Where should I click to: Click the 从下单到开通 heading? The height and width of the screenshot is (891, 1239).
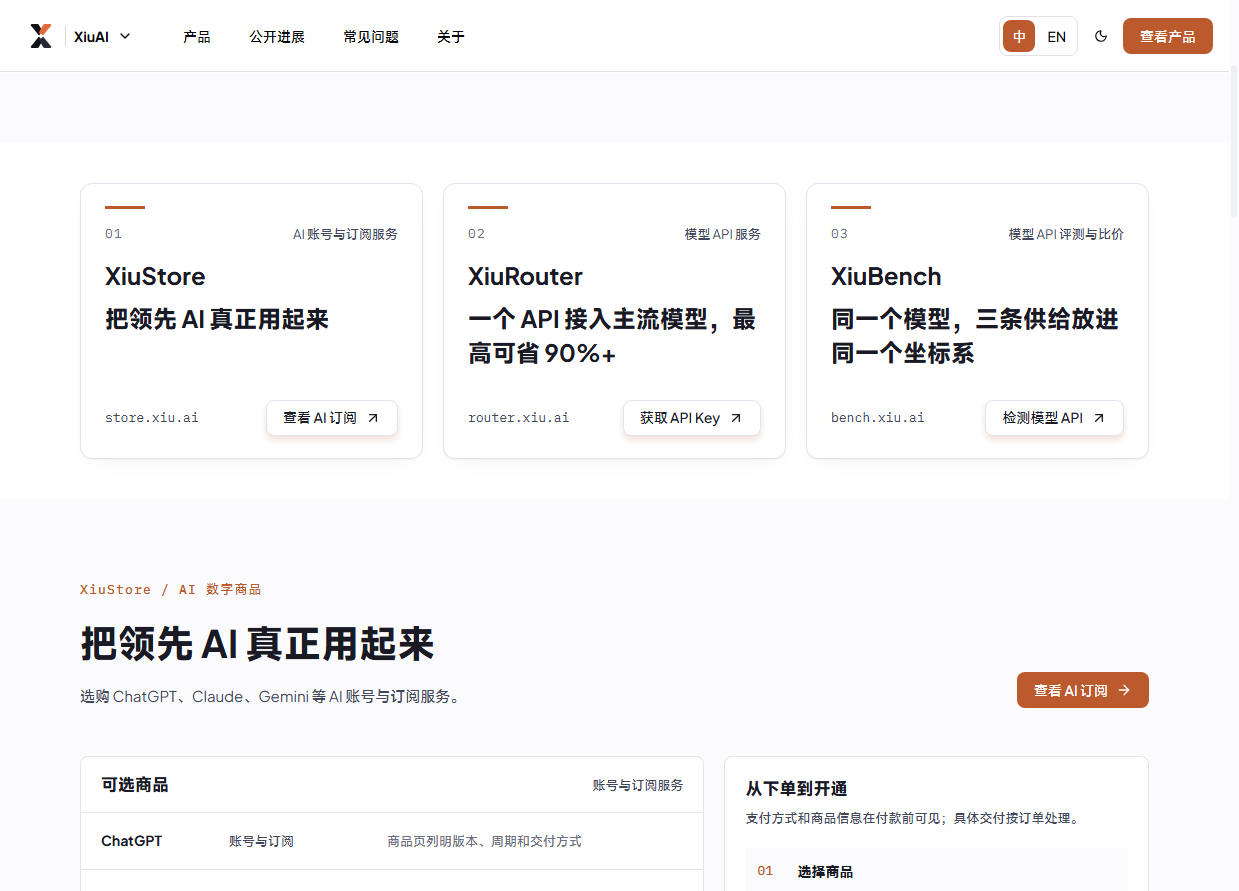[797, 788]
